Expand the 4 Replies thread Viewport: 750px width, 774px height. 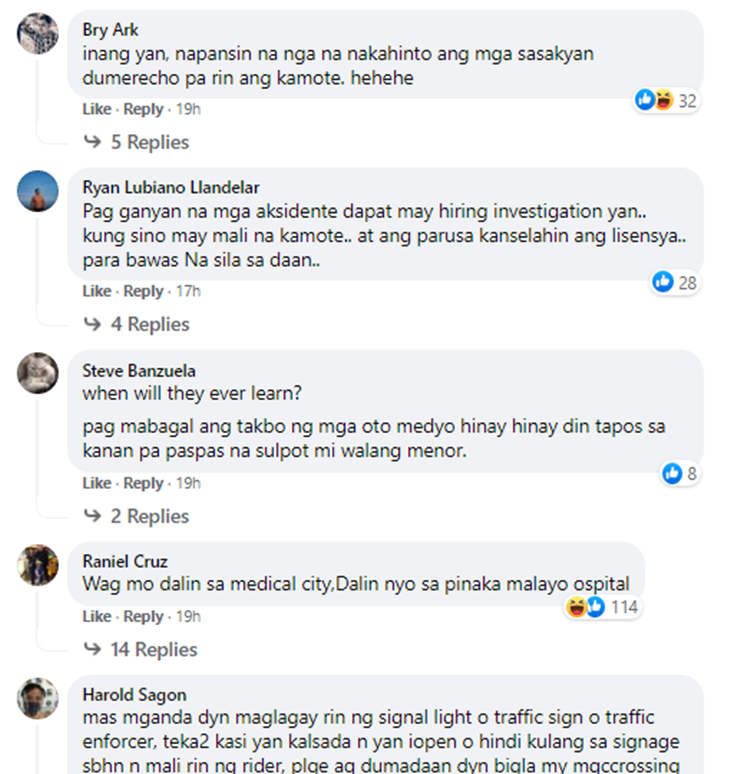(137, 324)
